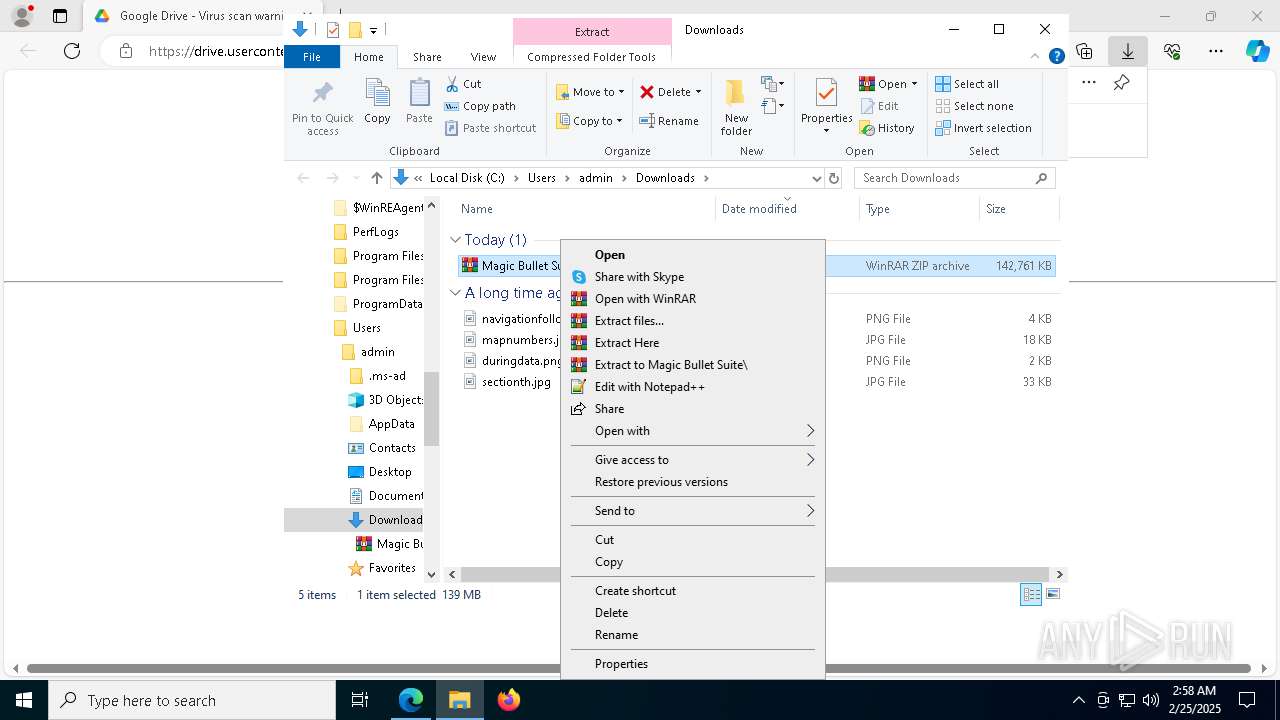Click the Up one level arrow
Image resolution: width=1280 pixels, height=720 pixels.
coord(376,178)
